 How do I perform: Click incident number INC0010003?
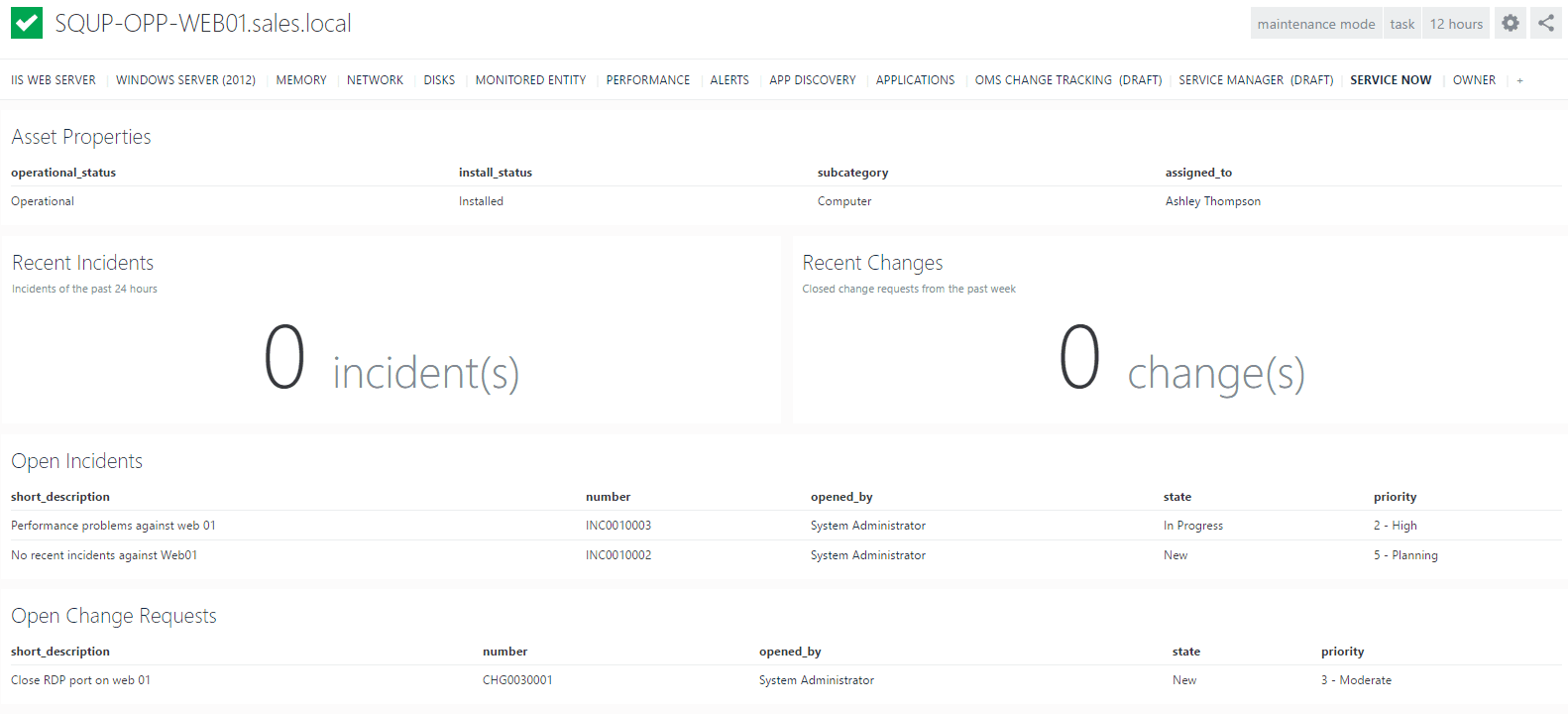[618, 526]
